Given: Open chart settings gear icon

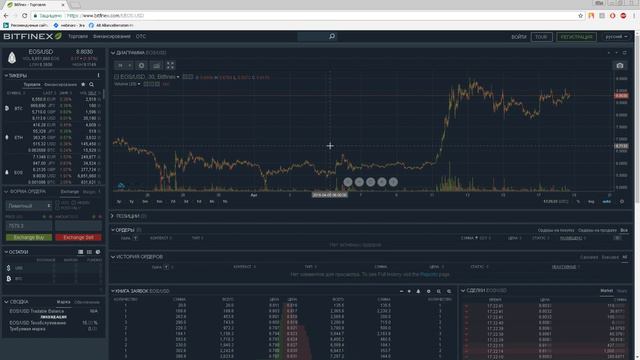Looking at the screenshot, I should pyautogui.click(x=141, y=65).
